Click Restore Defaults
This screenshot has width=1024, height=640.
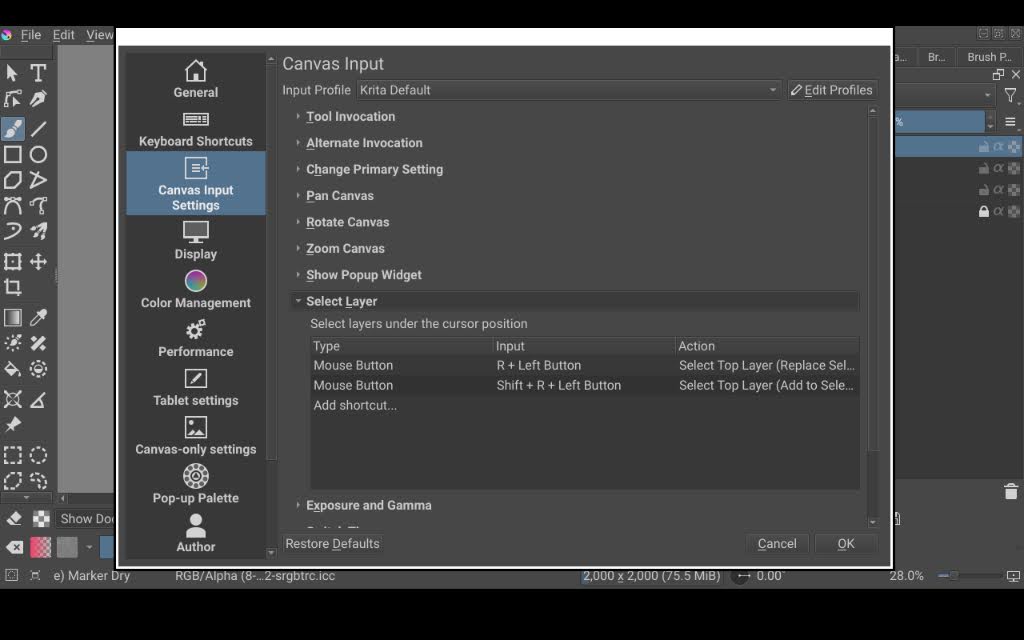tap(332, 543)
